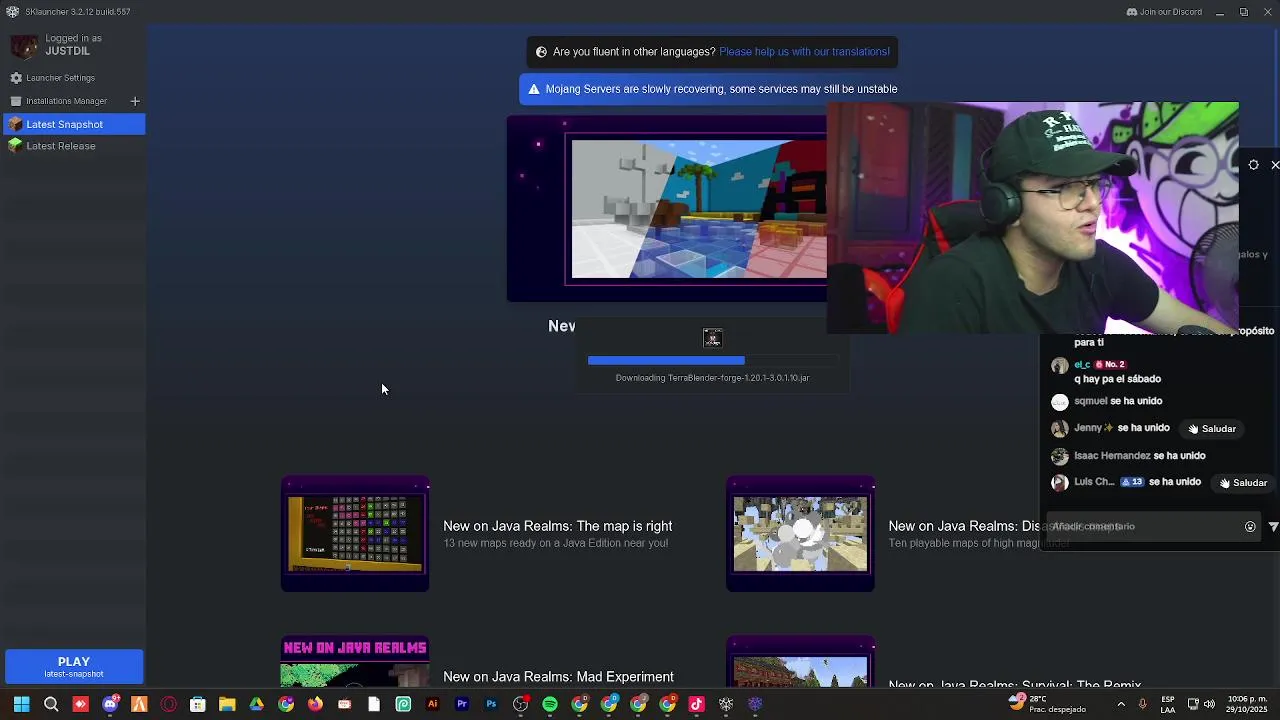
Task: Click sqmuel se ha unido chat line
Action: point(1118,401)
